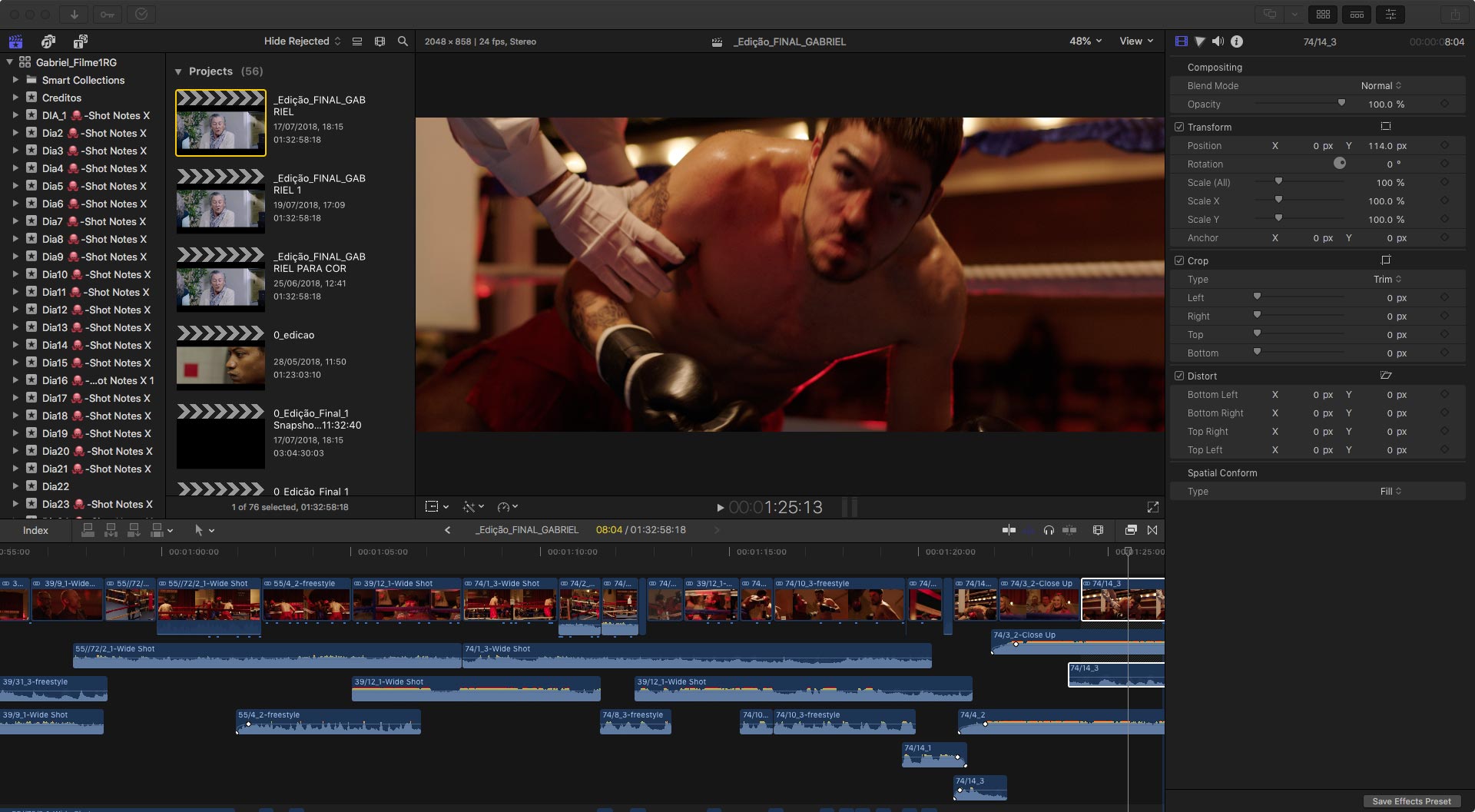This screenshot has width=1475, height=812.
Task: Select the Dia22 event
Action: [55, 486]
